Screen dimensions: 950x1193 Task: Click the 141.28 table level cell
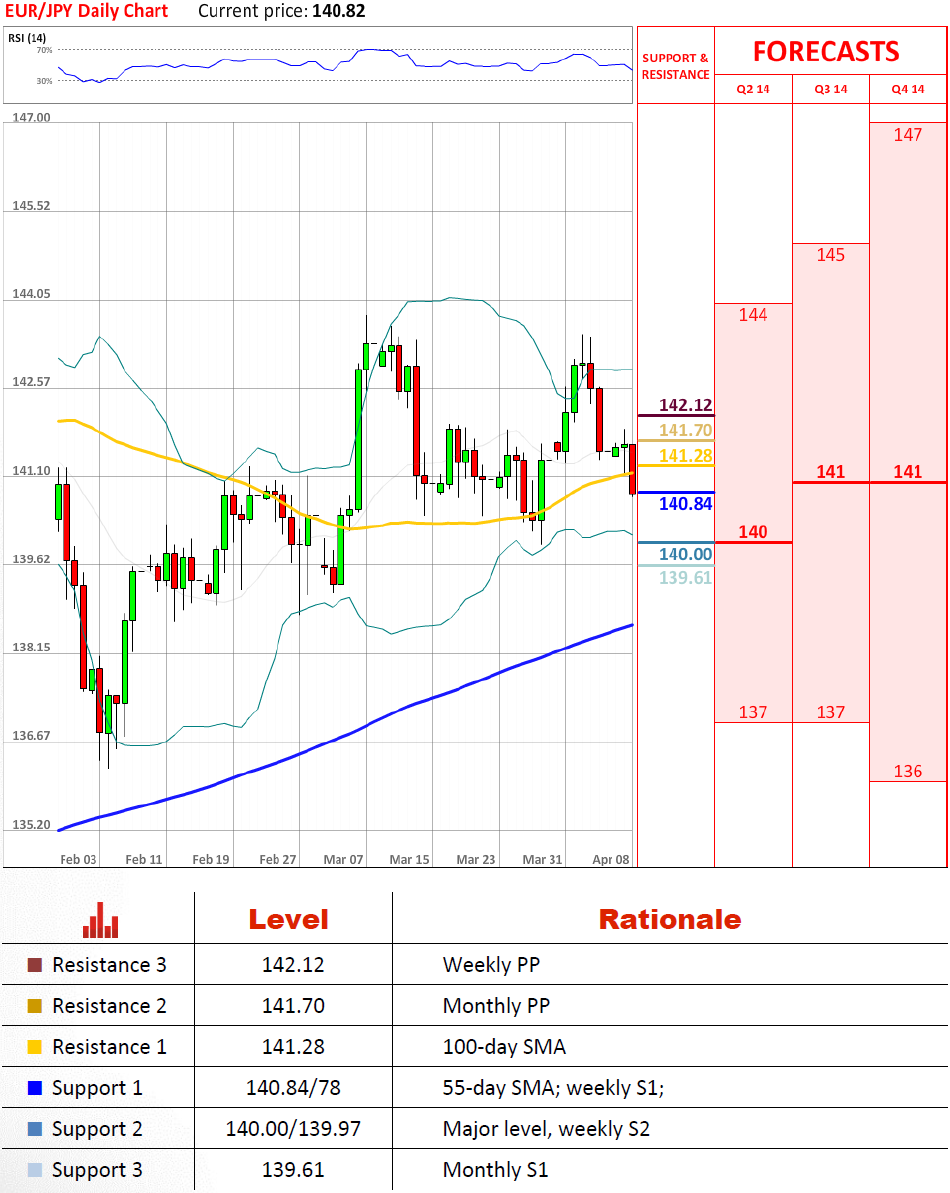tap(293, 1047)
